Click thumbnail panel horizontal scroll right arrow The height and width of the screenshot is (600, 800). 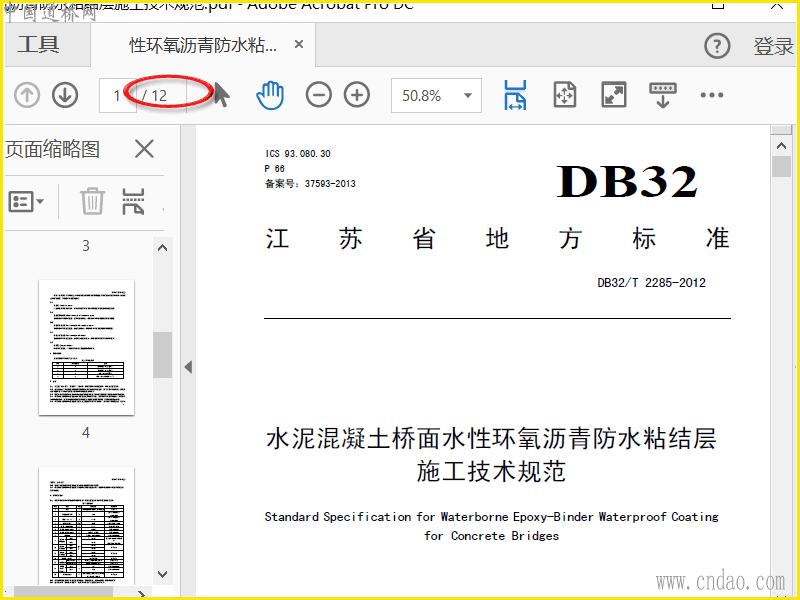tap(141, 593)
